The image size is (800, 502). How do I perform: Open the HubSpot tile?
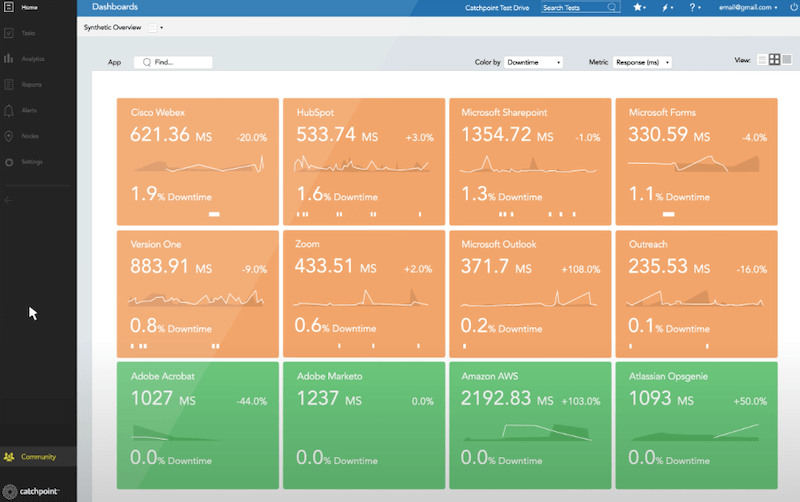click(364, 161)
